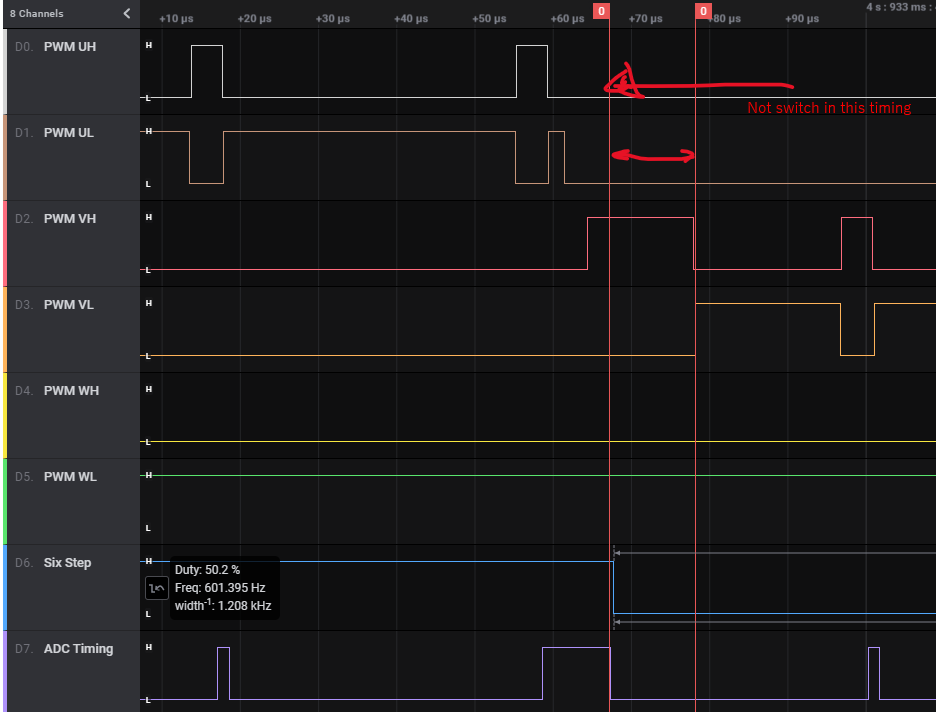This screenshot has width=936, height=712.
Task: Select the timing marker flag beside +80 µs
Action: [703, 11]
